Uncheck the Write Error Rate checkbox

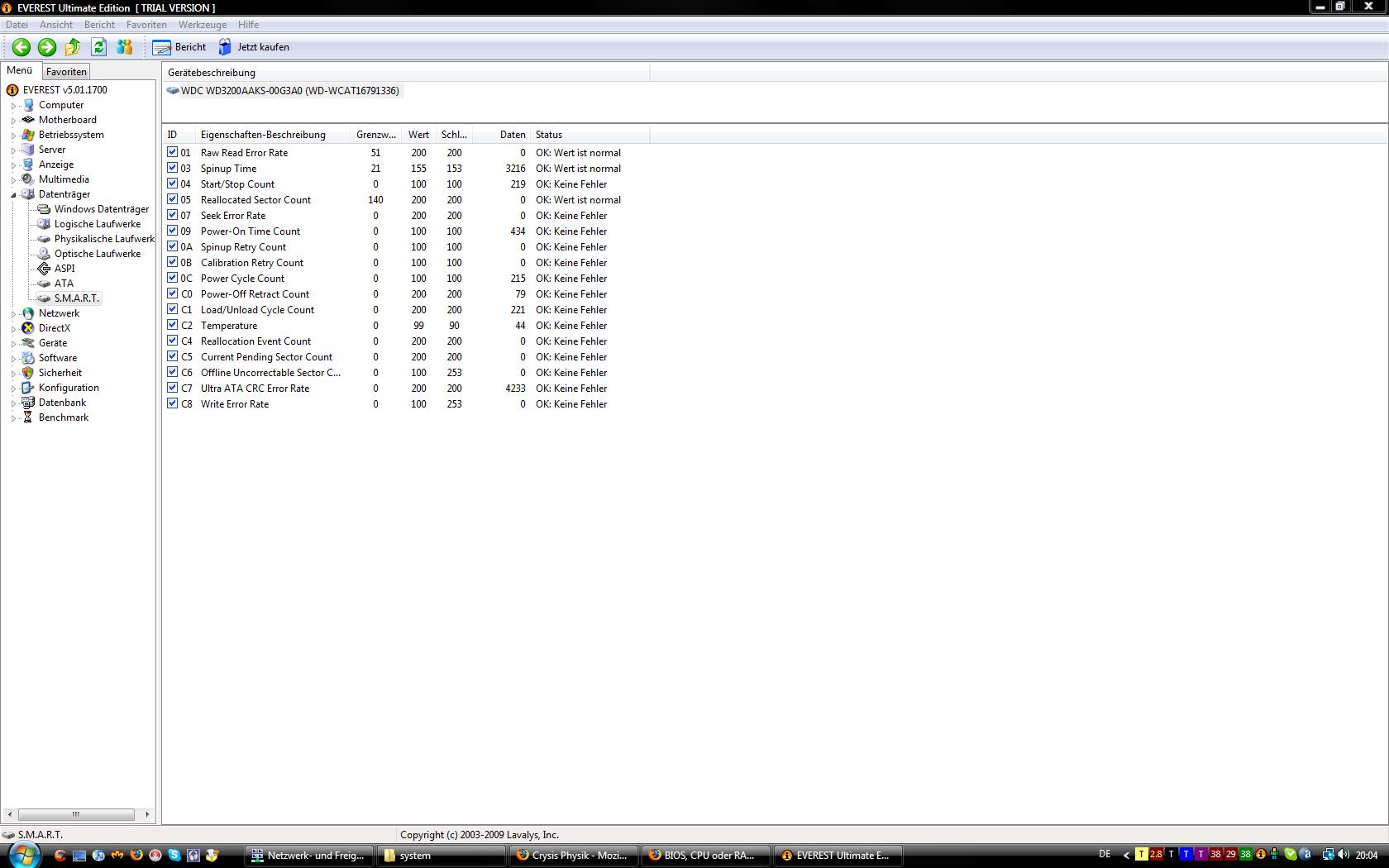pos(172,403)
